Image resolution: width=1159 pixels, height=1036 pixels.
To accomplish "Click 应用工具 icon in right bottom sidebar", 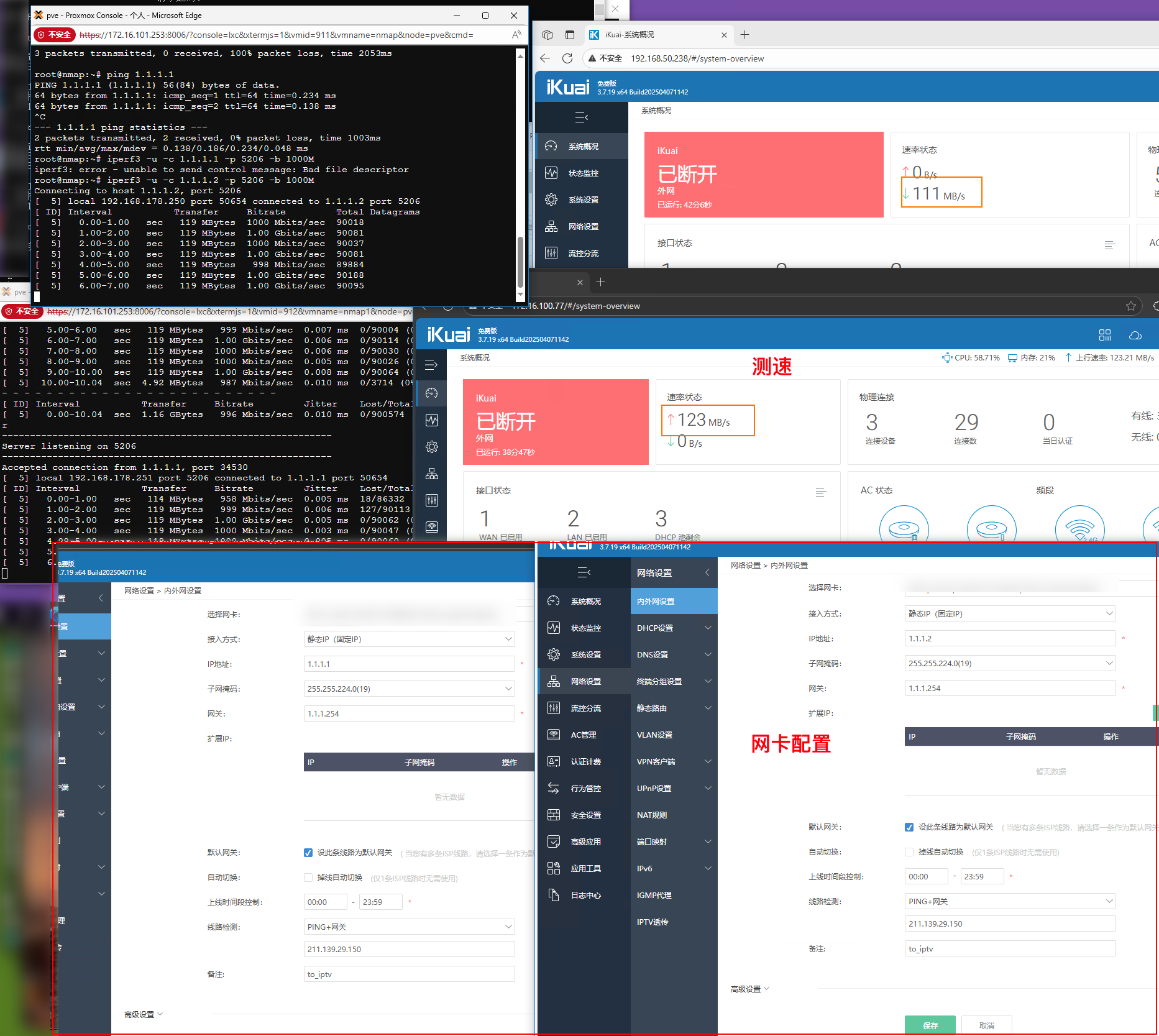I will (x=554, y=868).
